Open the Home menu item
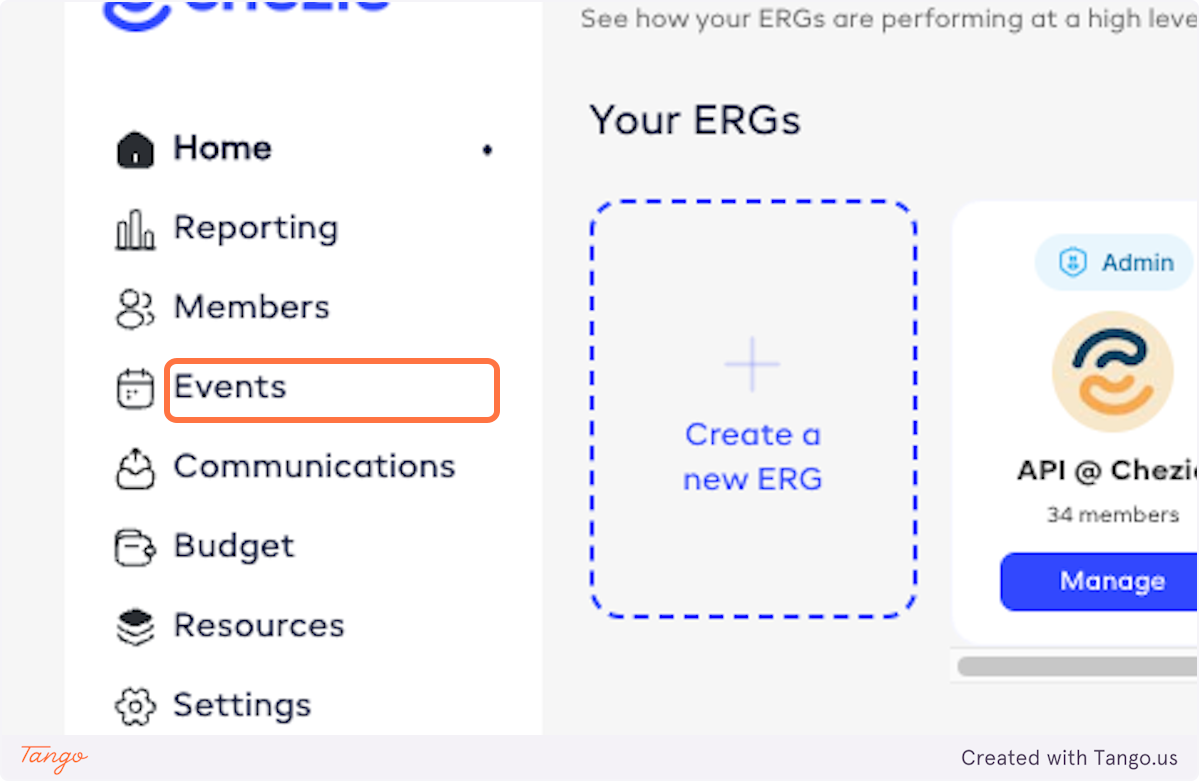This screenshot has width=1199, height=781. [222, 149]
